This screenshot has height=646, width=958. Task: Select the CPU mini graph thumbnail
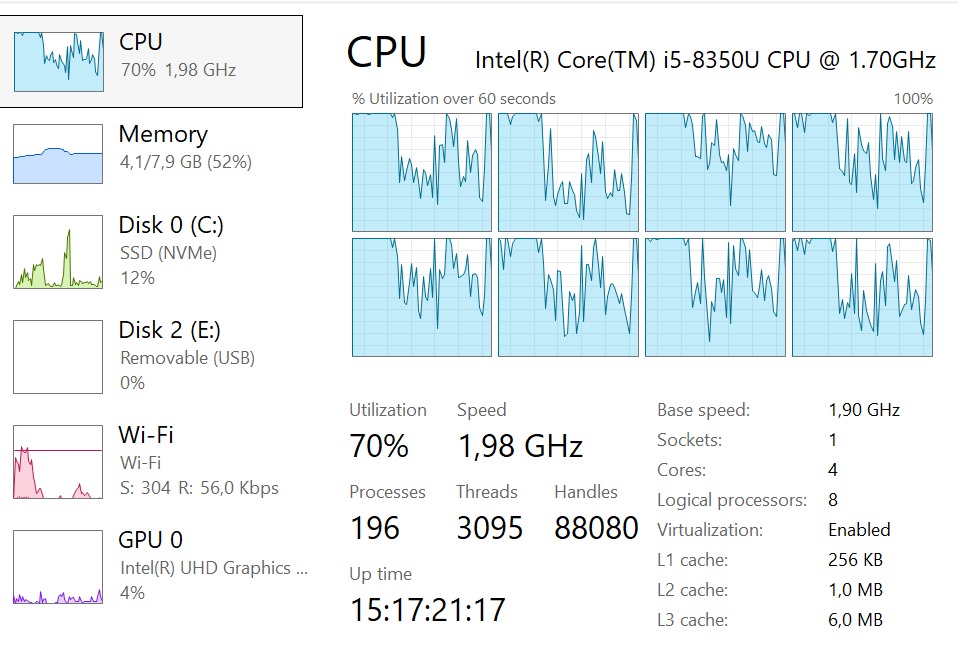58,61
